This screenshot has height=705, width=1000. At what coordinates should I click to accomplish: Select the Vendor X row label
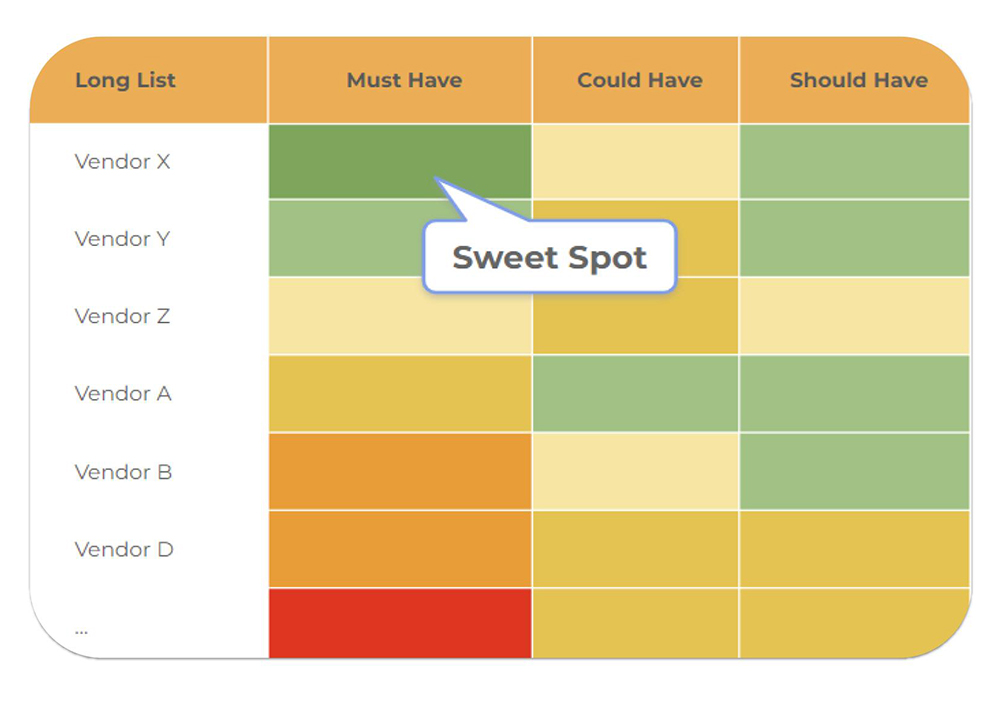pyautogui.click(x=122, y=161)
